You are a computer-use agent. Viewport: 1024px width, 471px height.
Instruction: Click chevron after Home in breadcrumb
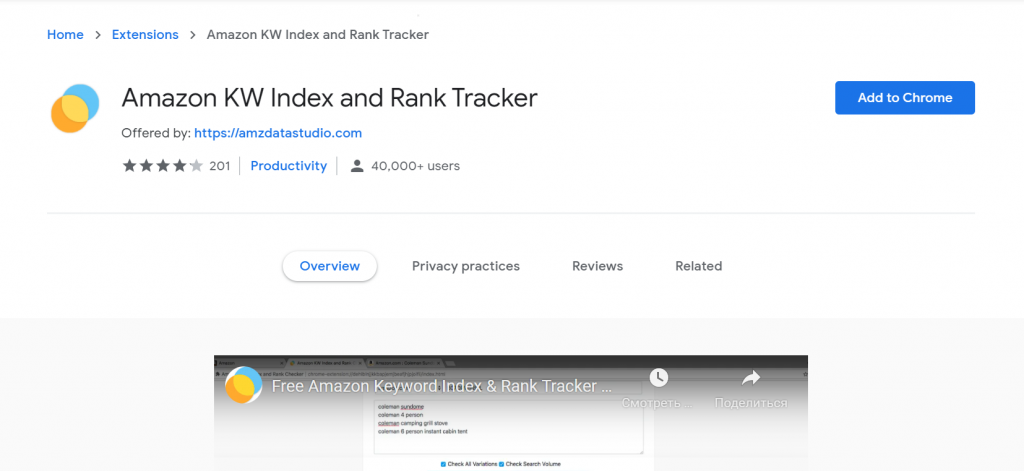point(98,35)
